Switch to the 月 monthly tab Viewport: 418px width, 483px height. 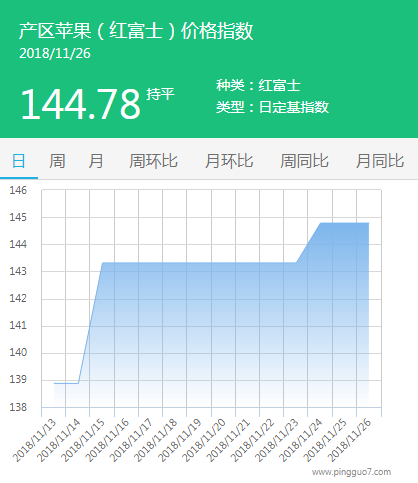[96, 161]
